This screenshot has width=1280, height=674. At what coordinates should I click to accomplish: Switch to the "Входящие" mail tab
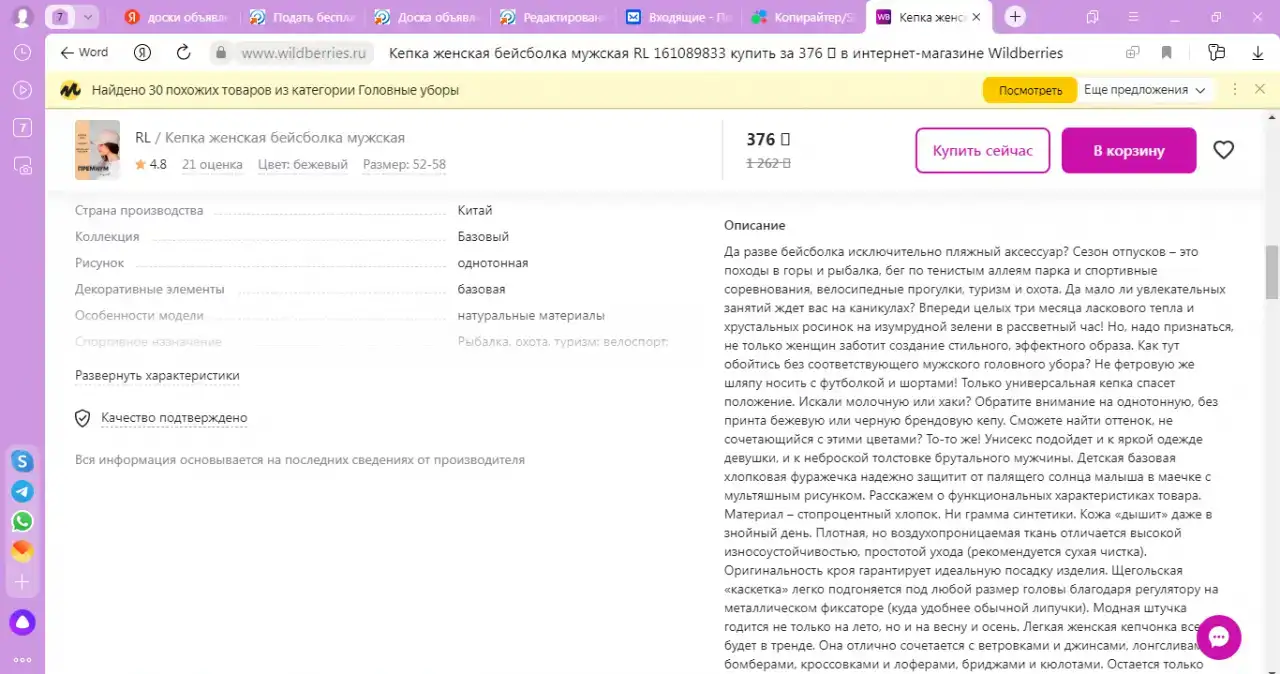click(677, 17)
